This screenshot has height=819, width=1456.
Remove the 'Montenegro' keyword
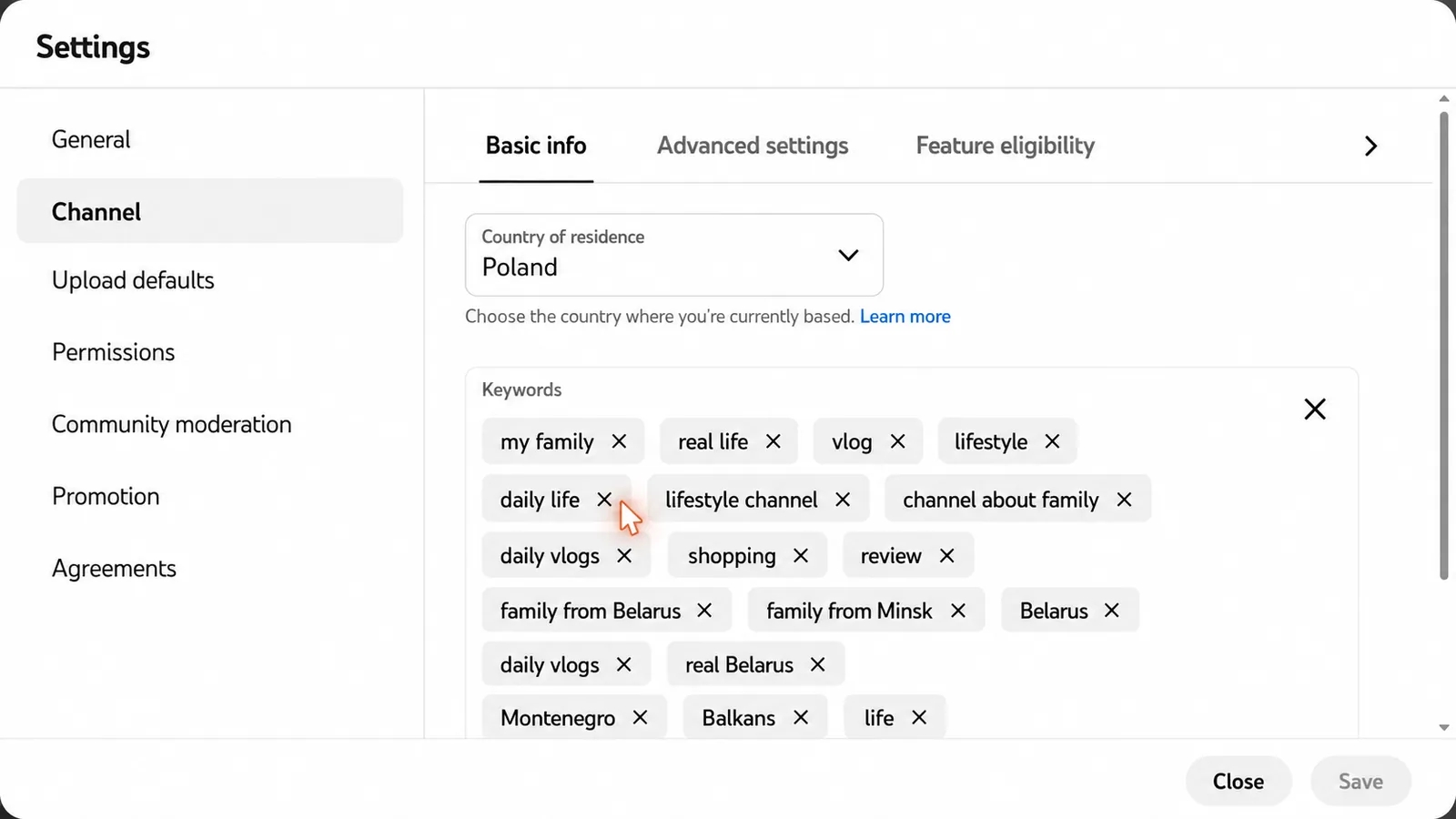(x=640, y=718)
